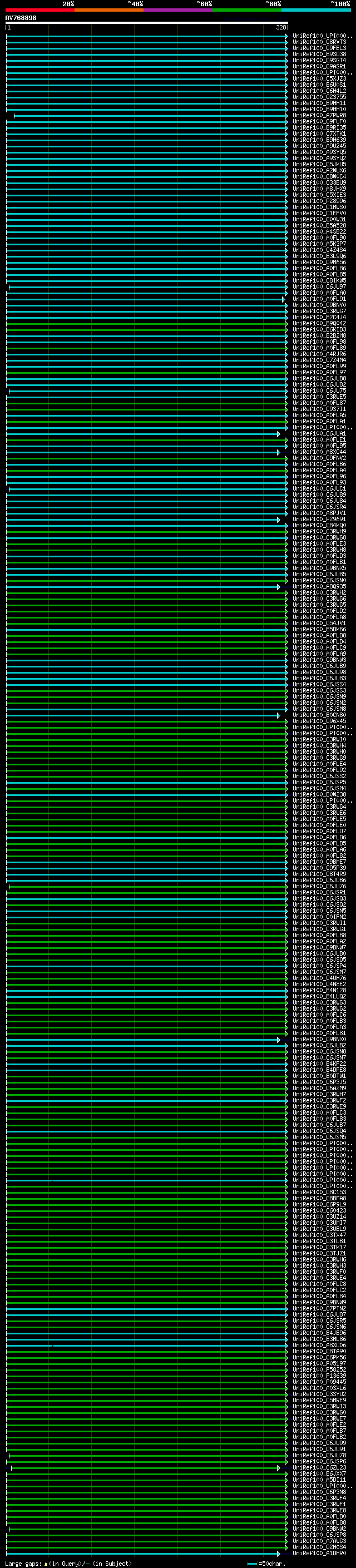Select subject label UniRef100_C3RWI0
The width and height of the screenshot is (356, 1568).
tap(319, 739)
